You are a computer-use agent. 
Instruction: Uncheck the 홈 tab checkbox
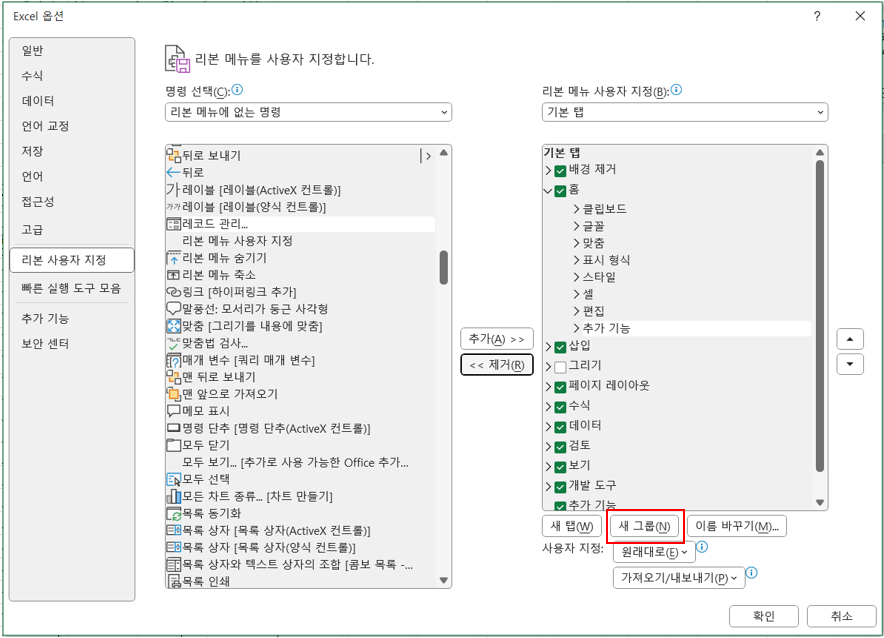pyautogui.click(x=560, y=191)
